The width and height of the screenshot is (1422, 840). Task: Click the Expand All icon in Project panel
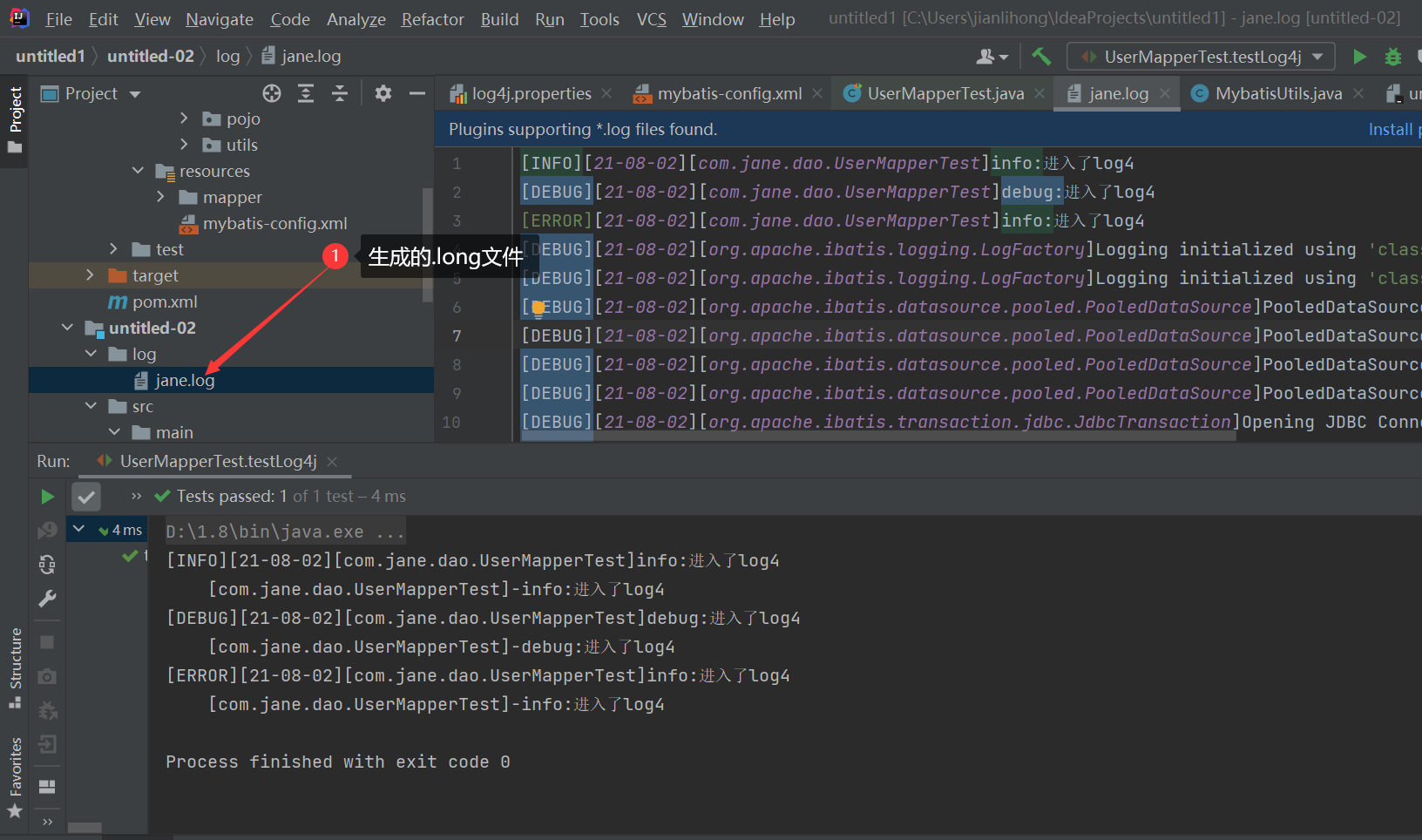306,93
